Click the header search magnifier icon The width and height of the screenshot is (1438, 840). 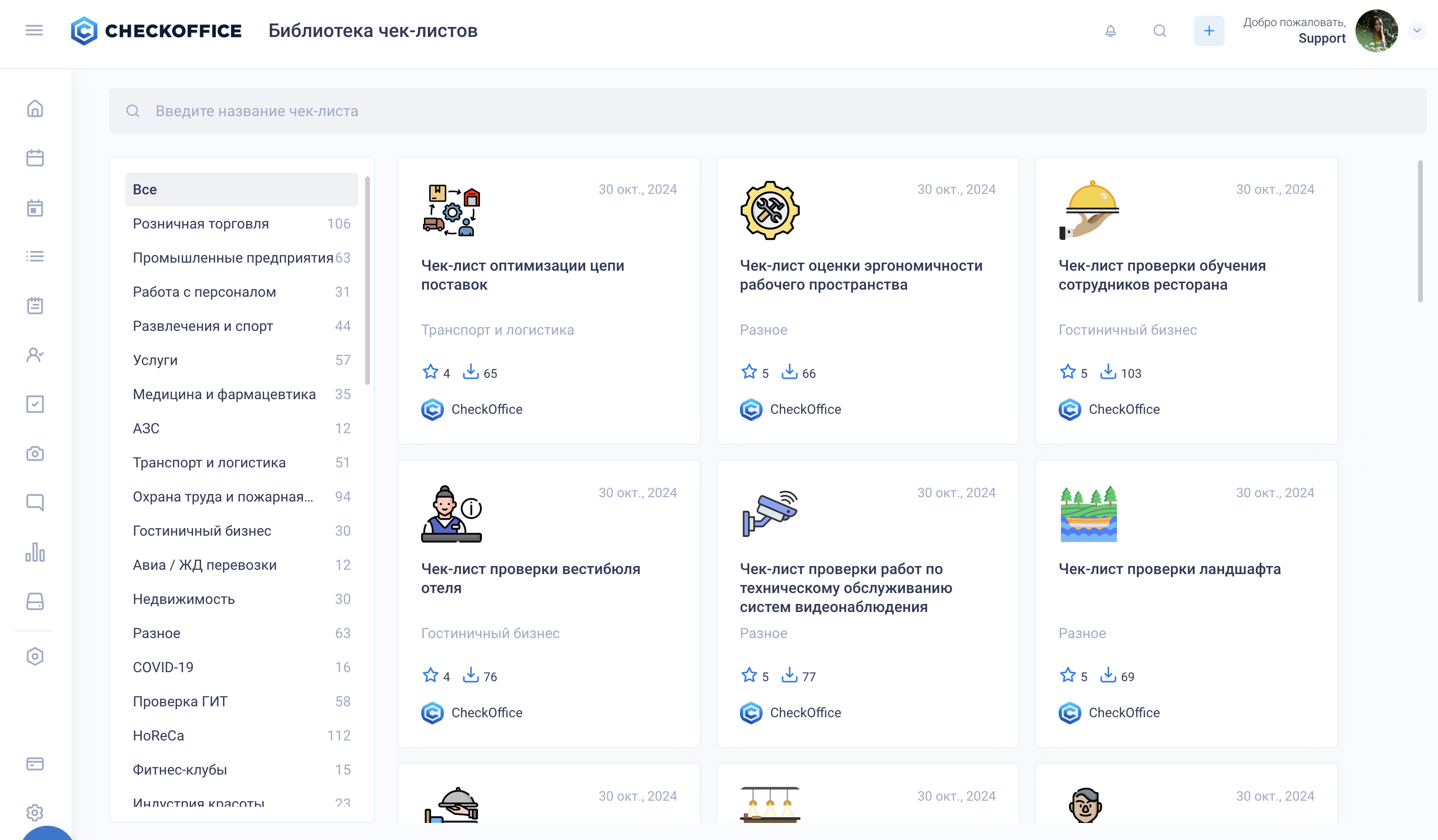point(1160,31)
